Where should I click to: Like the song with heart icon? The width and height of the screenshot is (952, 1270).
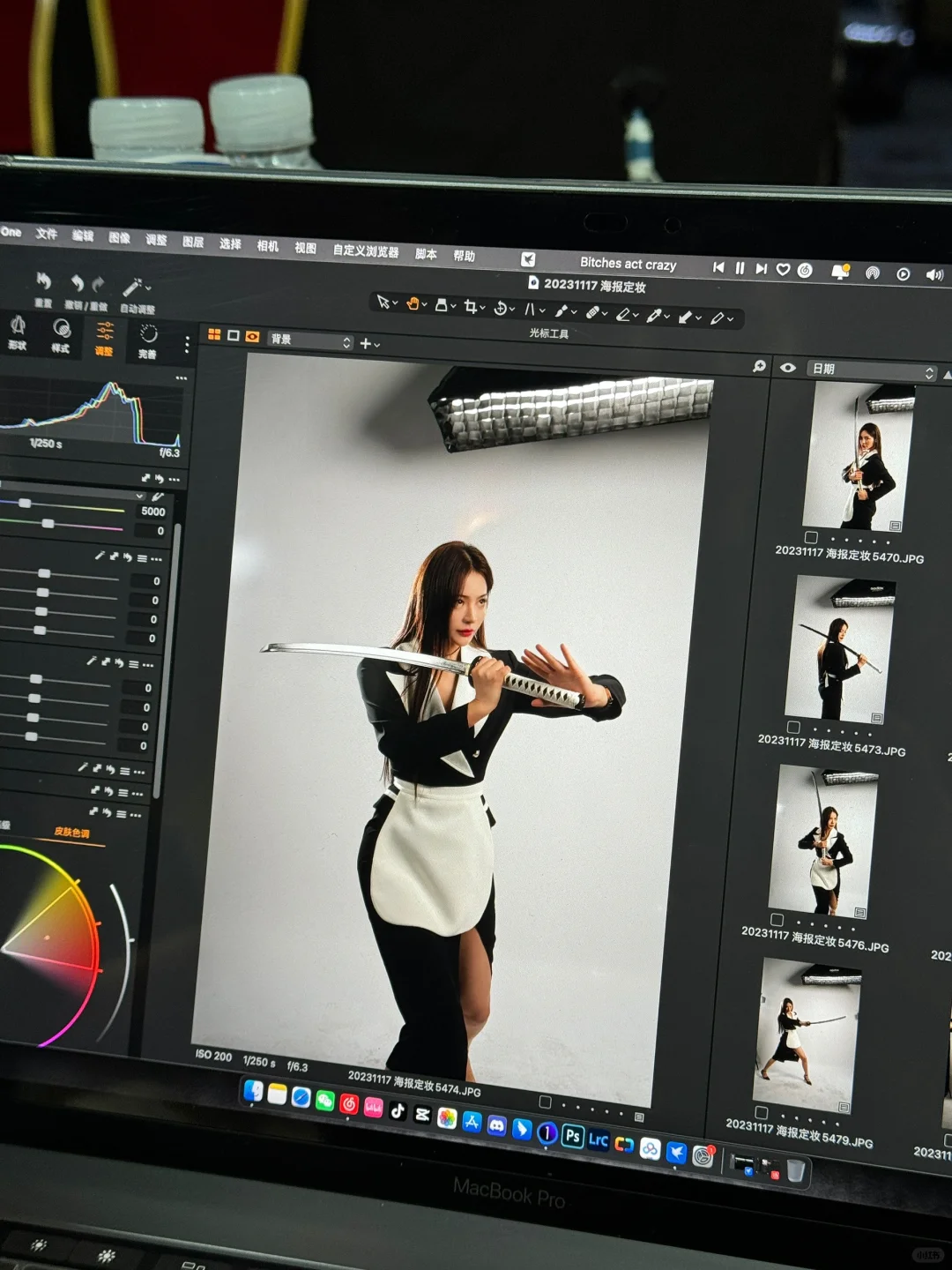point(783,270)
